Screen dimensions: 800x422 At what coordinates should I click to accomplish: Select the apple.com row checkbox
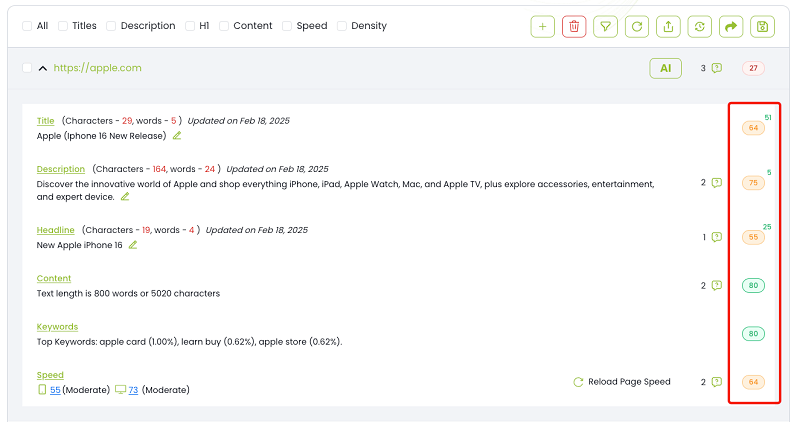(x=27, y=68)
